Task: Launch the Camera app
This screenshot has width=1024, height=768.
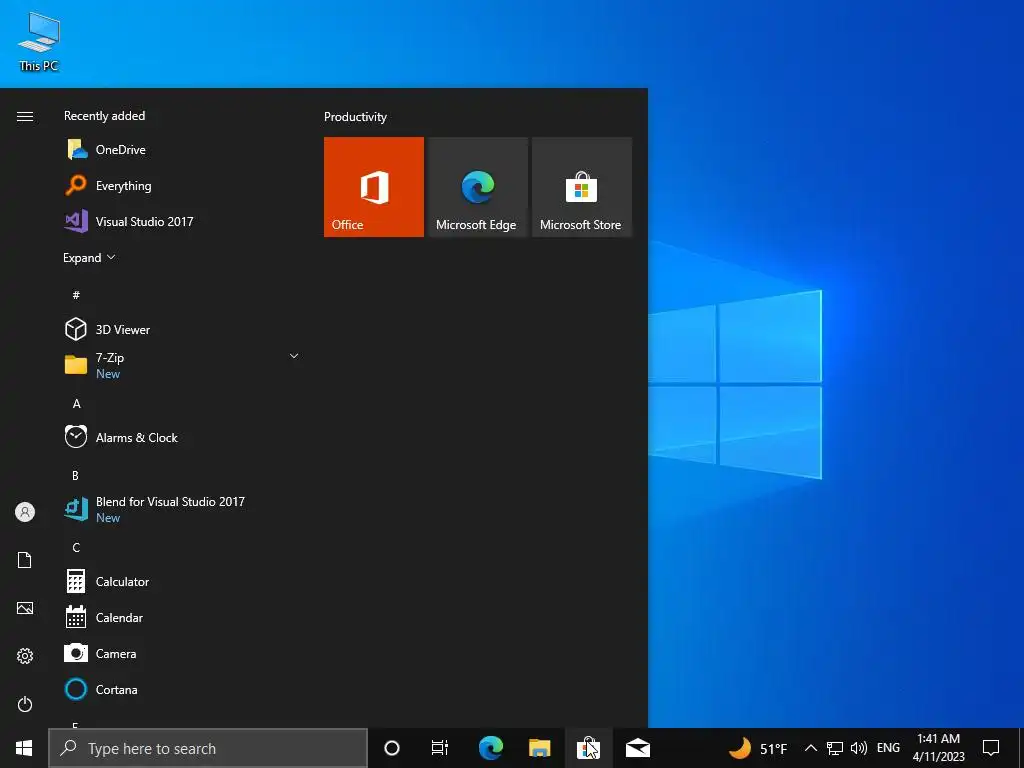Action: [x=183, y=653]
